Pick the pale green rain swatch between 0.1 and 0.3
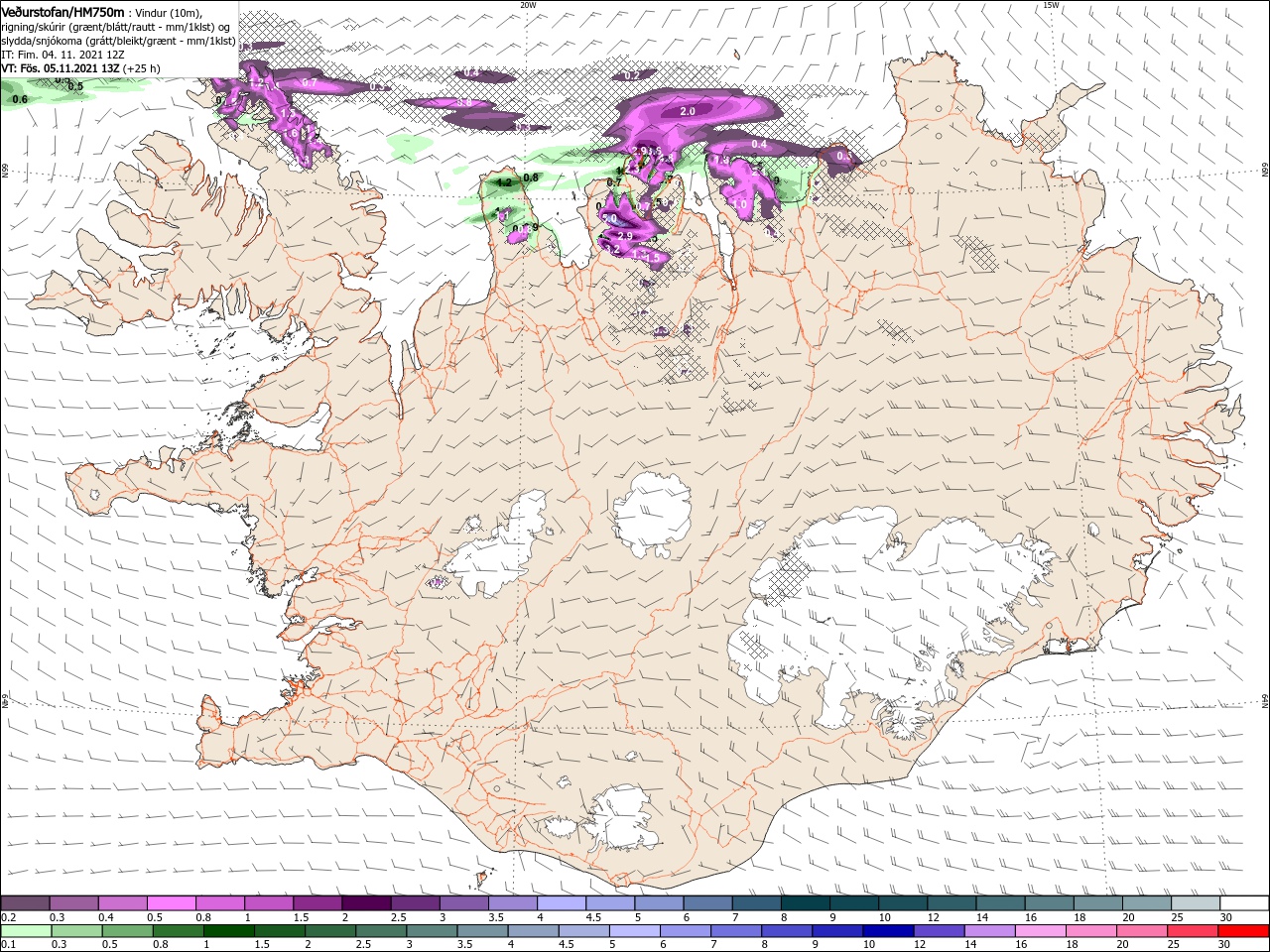Viewport: 1270px width, 952px height. pos(25,931)
